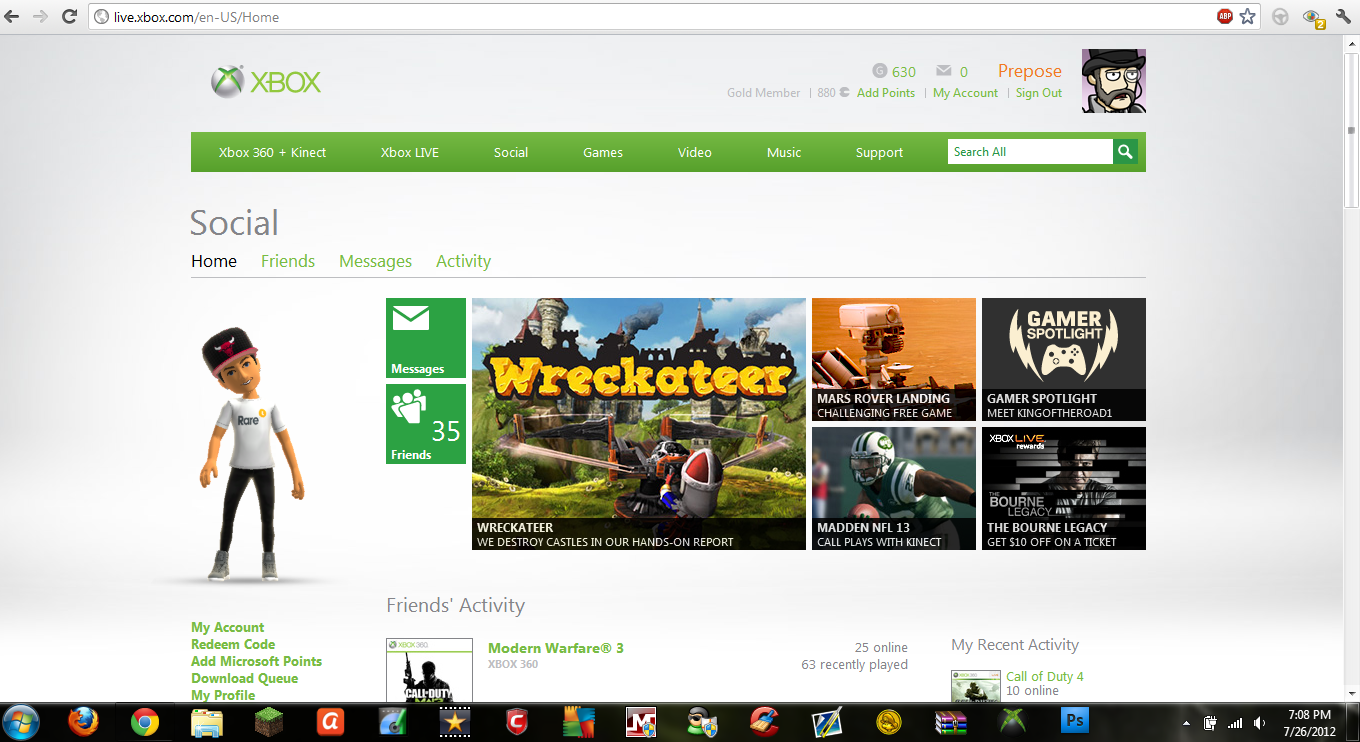The image size is (1360, 742).
Task: Click the Redeem Code link
Action: tap(233, 644)
